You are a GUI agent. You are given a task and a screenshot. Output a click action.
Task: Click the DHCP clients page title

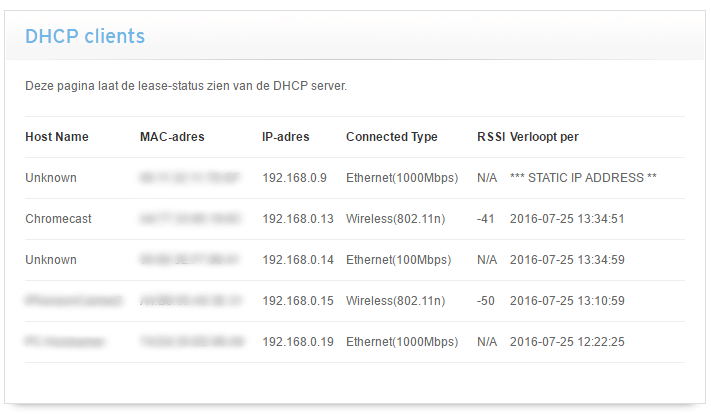tap(85, 37)
